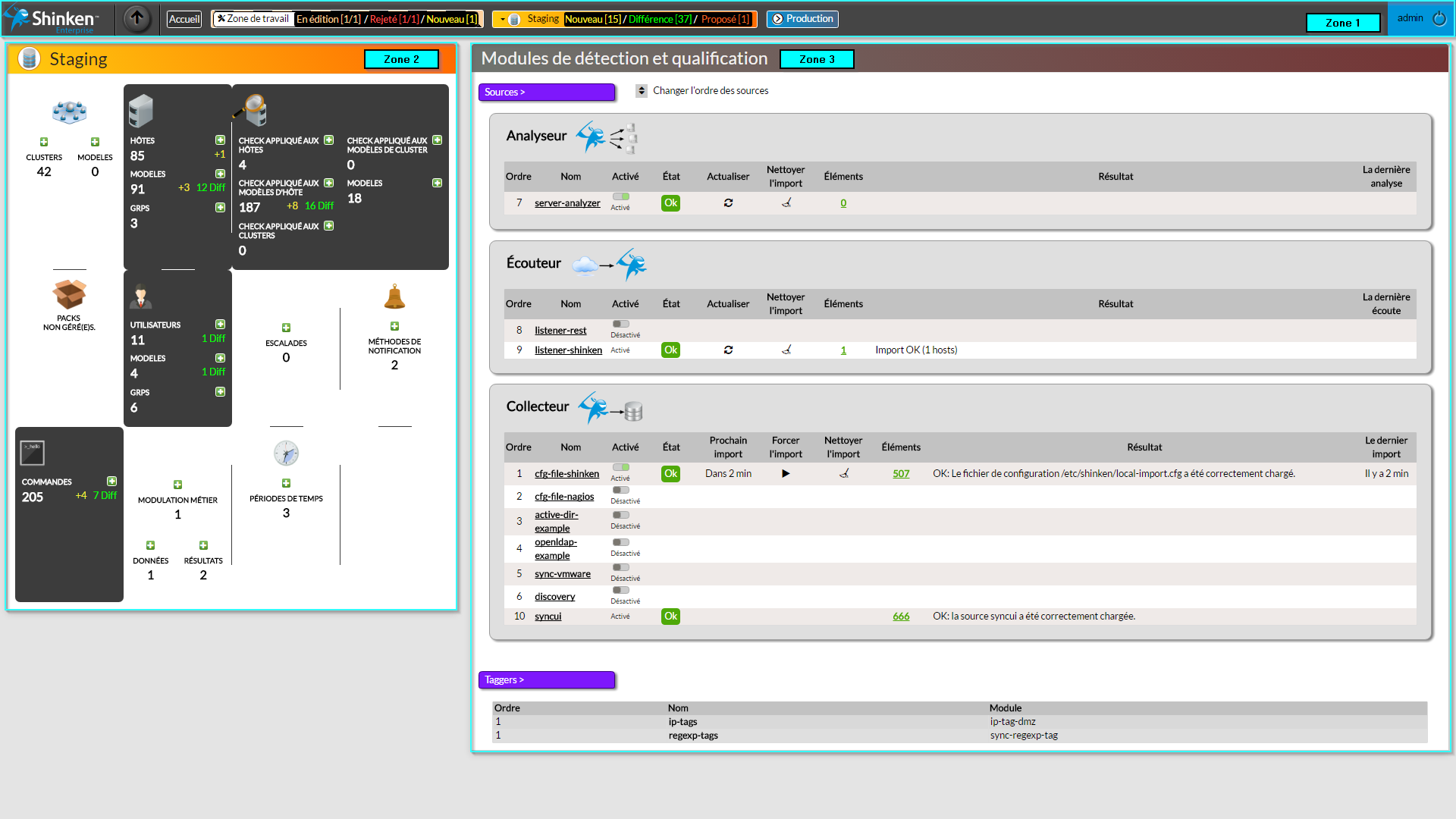Click the source order change stepper
1456x819 pixels.
[x=642, y=91]
